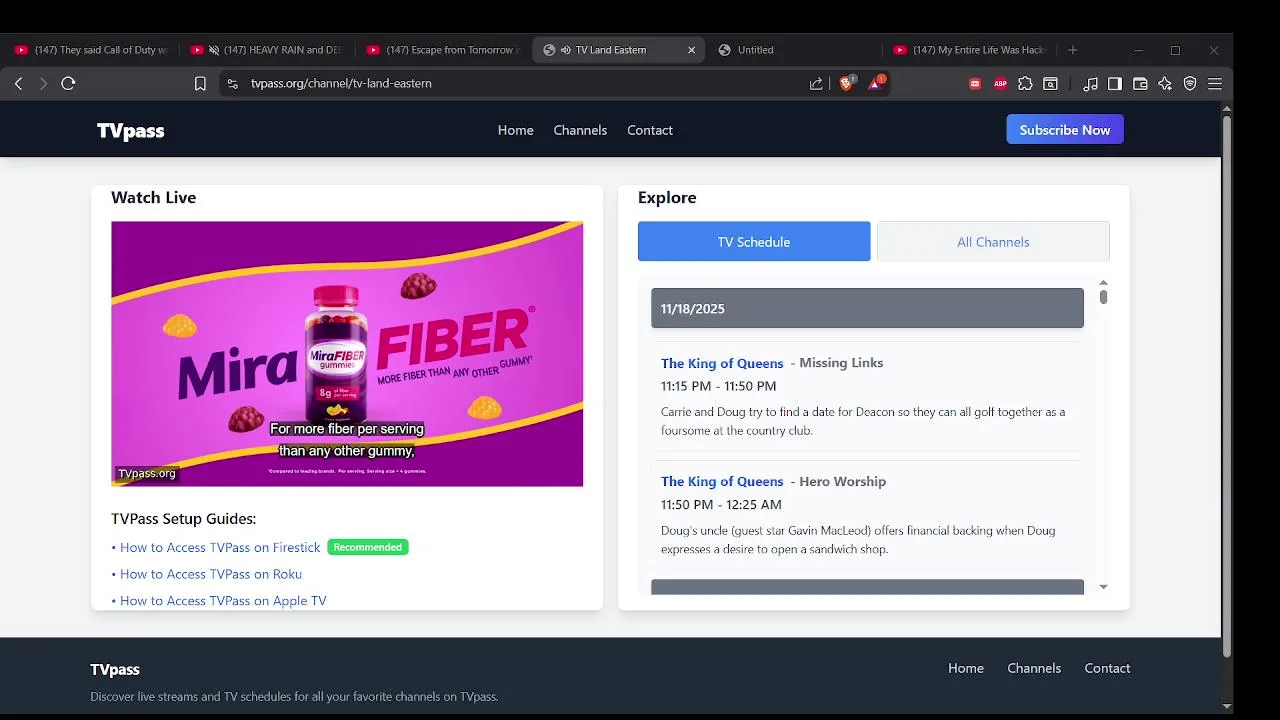The height and width of the screenshot is (720, 1280).
Task: Open Contact in the top navigation
Action: point(650,130)
